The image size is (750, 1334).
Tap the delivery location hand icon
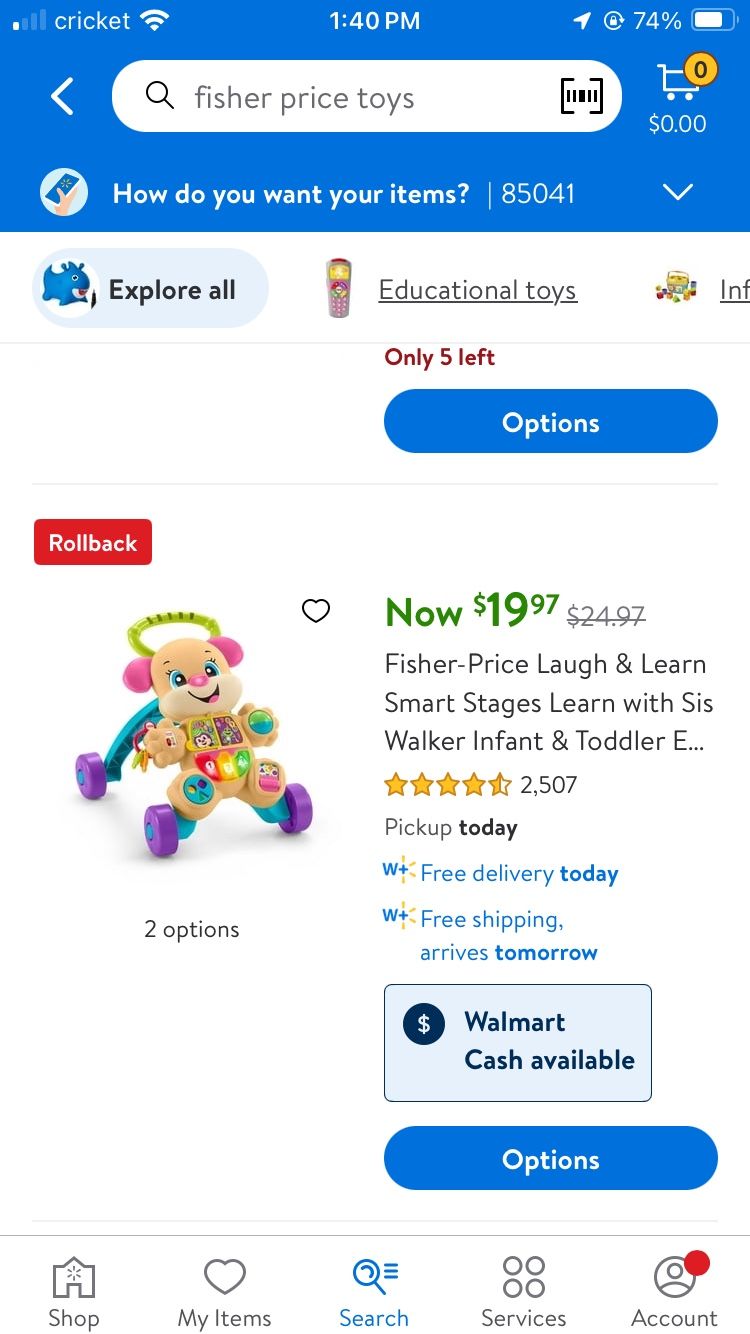(x=64, y=192)
